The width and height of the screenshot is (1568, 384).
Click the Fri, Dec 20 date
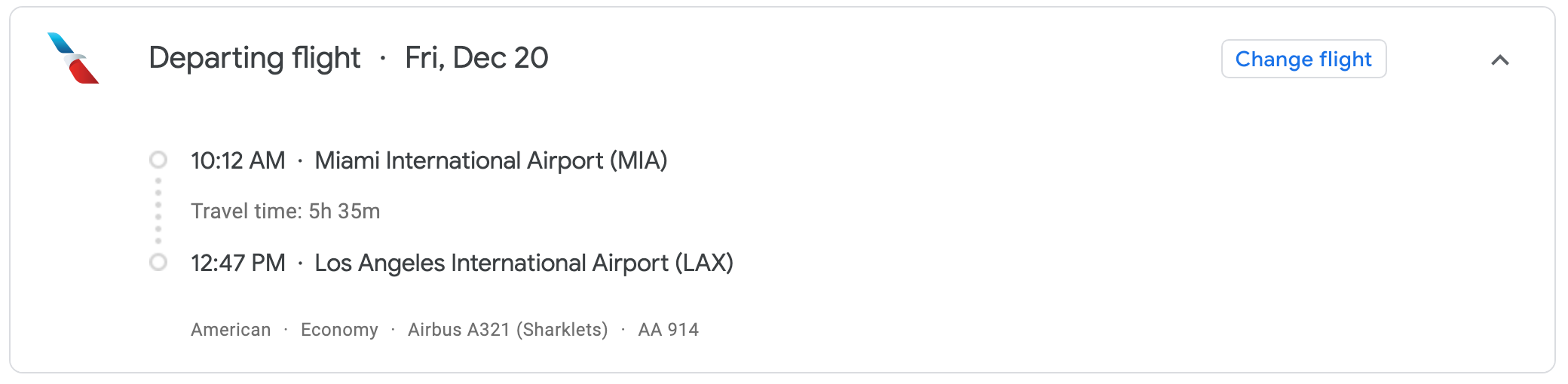tap(476, 58)
